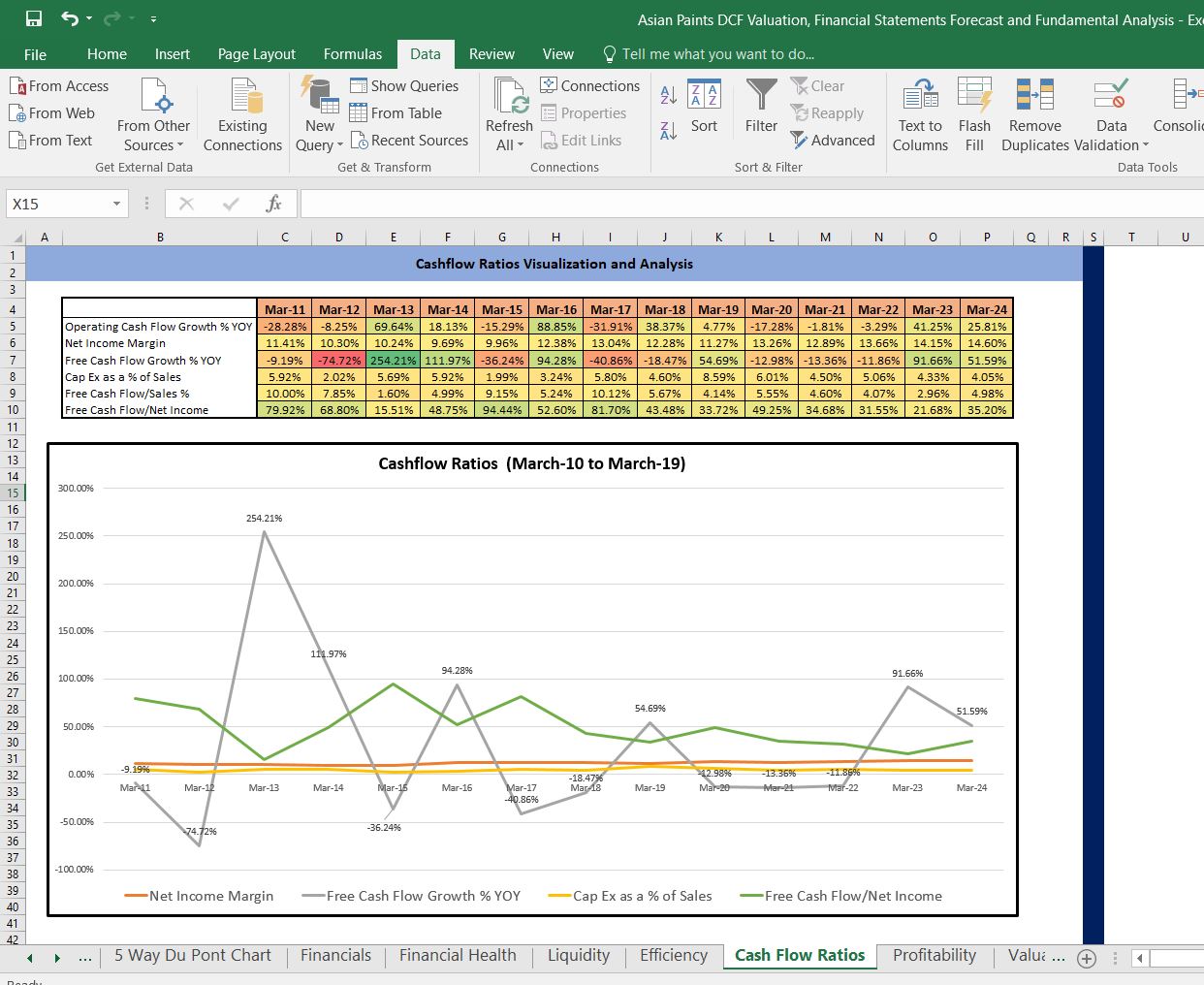Click Free Cash Flow Growth % YOY legend
Screen dimensions: 1204x985
click(411, 896)
